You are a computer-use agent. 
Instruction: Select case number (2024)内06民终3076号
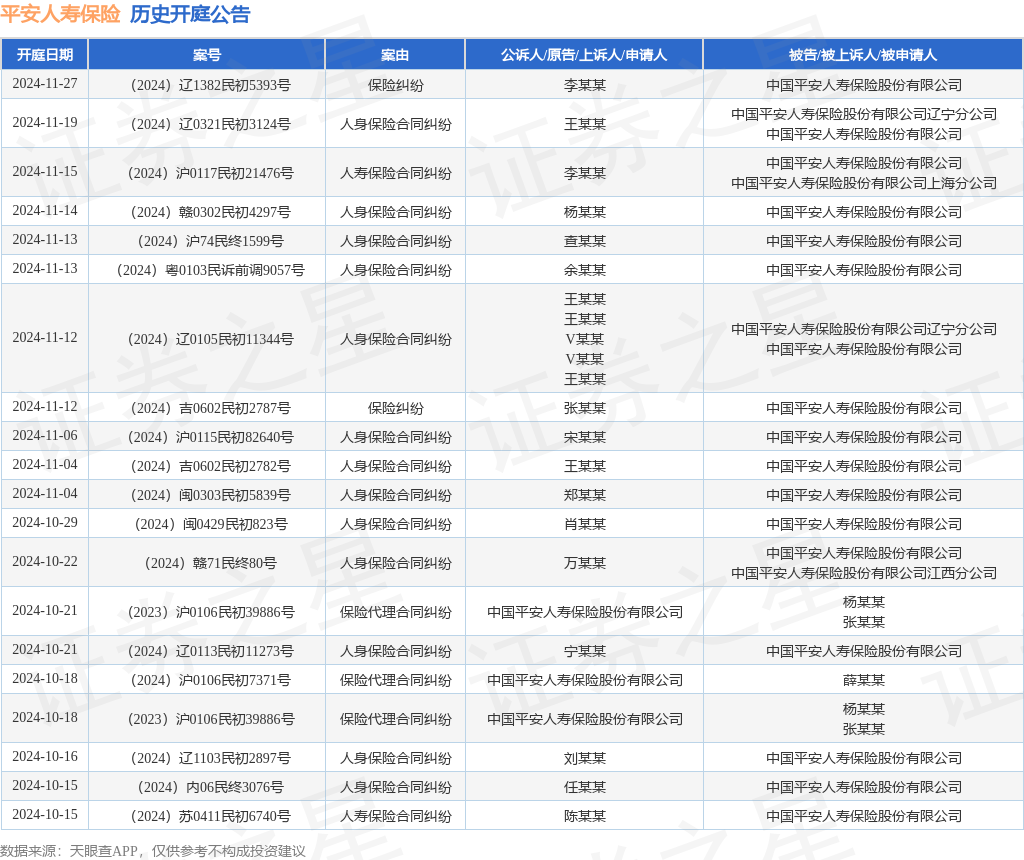click(210, 787)
